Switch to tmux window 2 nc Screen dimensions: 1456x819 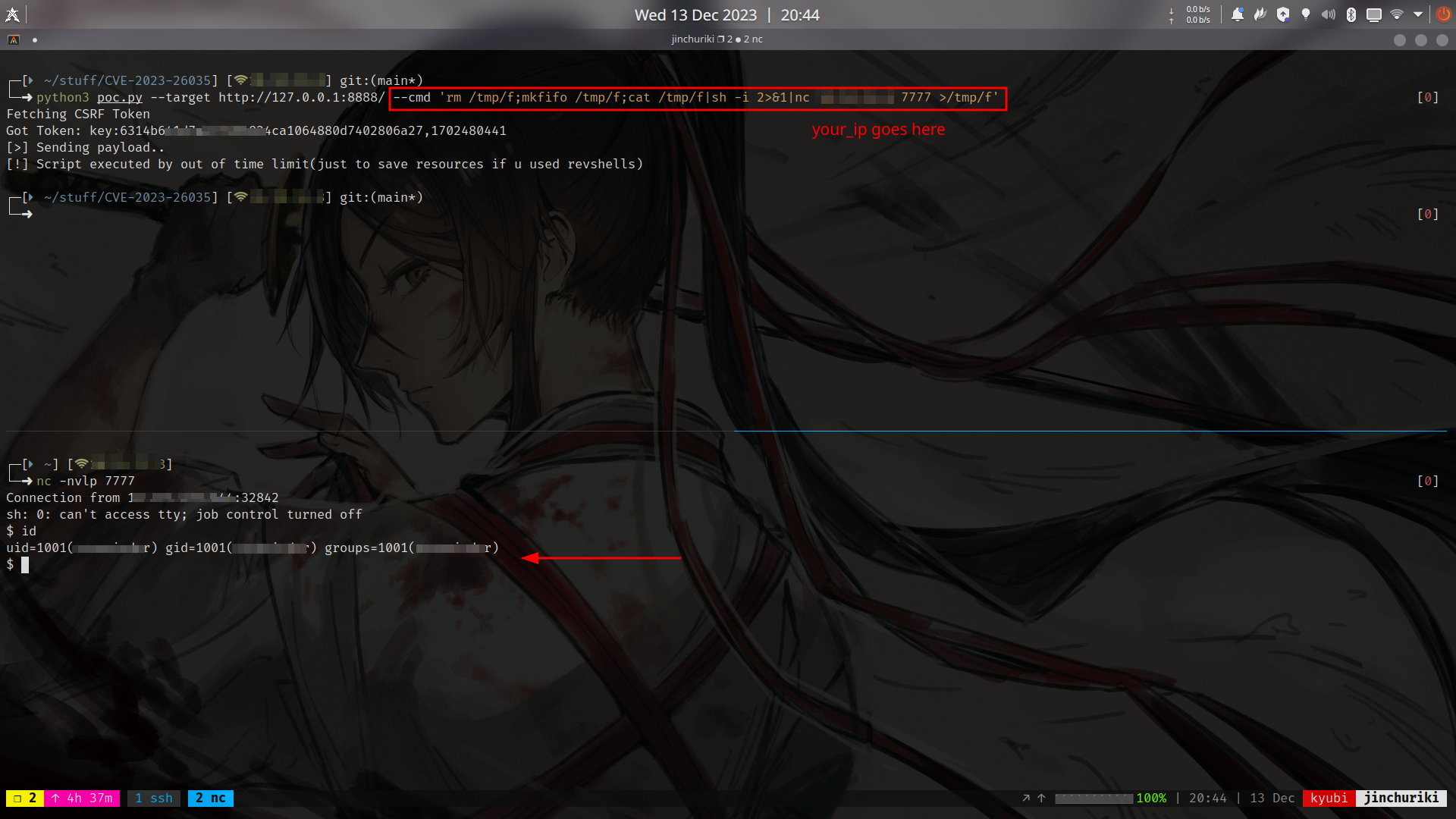(x=211, y=798)
